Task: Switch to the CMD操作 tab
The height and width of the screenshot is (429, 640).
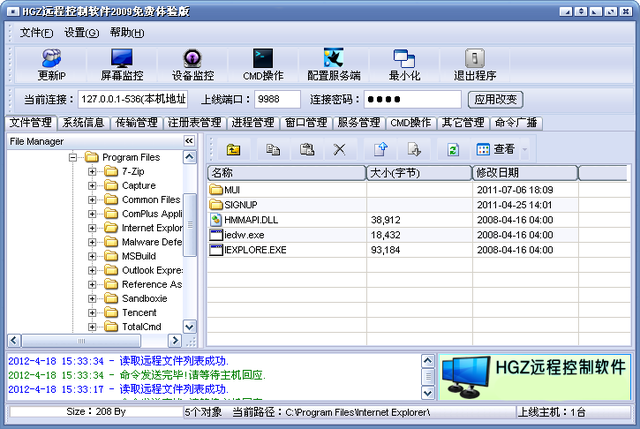Action: click(411, 123)
